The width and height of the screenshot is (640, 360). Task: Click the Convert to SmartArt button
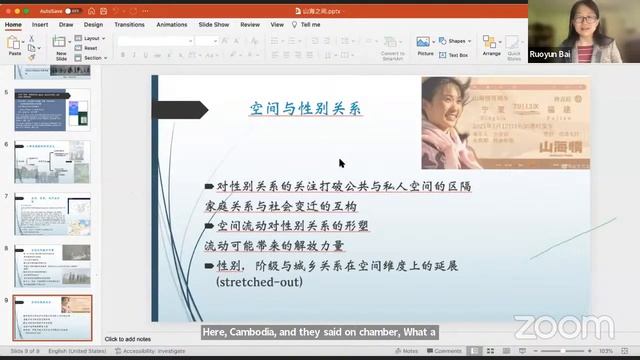[x=392, y=48]
